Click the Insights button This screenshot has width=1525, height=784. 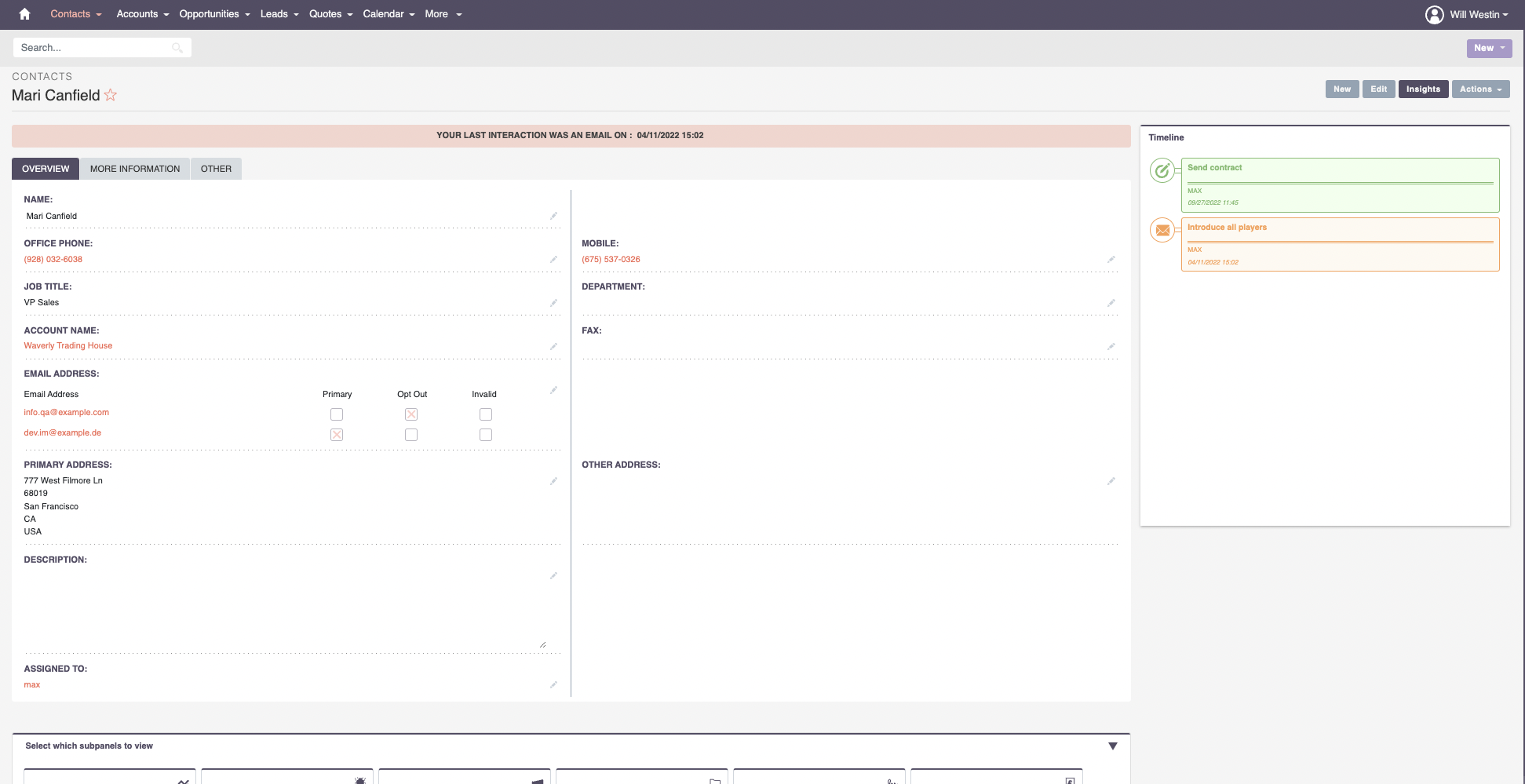point(1422,89)
